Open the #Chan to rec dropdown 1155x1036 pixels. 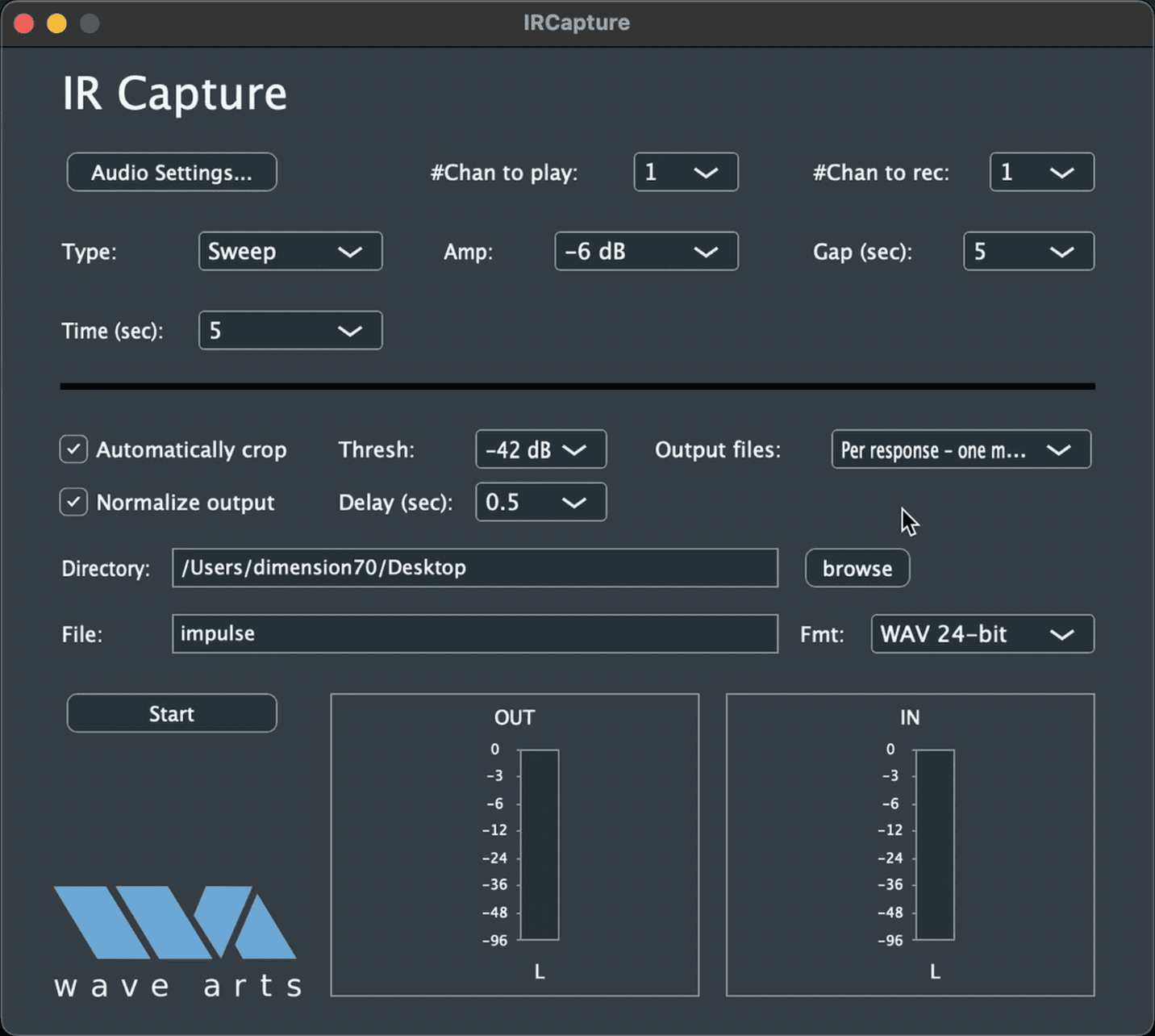pyautogui.click(x=1041, y=172)
